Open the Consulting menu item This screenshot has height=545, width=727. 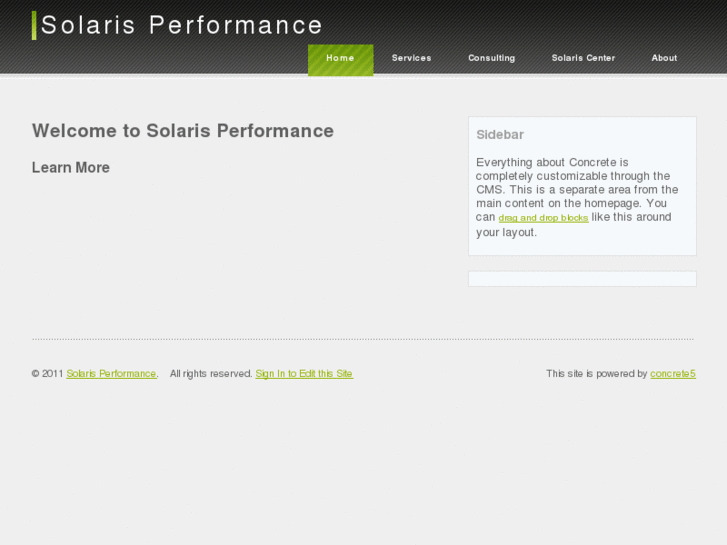click(x=491, y=59)
